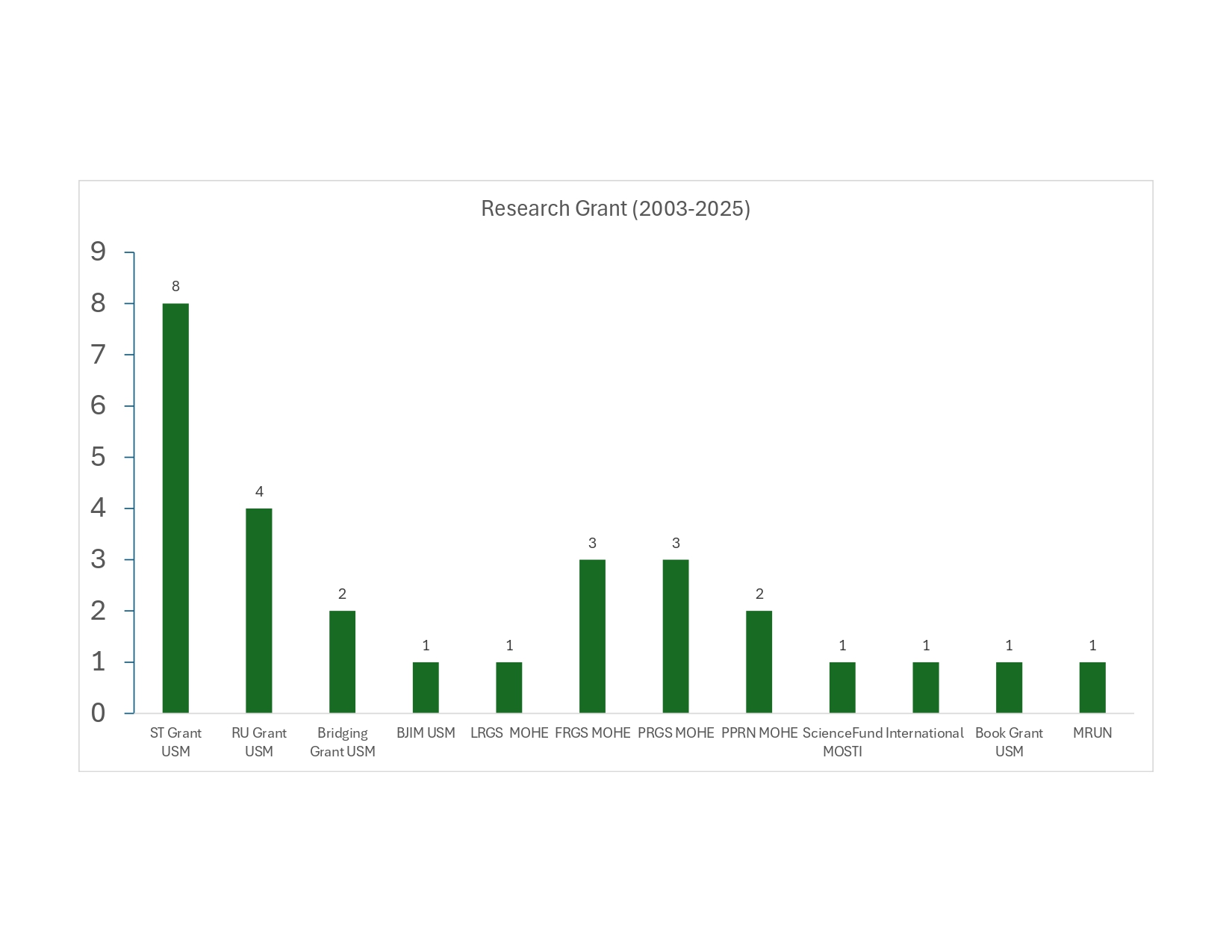Select the Book Grant USM bar
The height and width of the screenshot is (952, 1232).
coord(1009,688)
